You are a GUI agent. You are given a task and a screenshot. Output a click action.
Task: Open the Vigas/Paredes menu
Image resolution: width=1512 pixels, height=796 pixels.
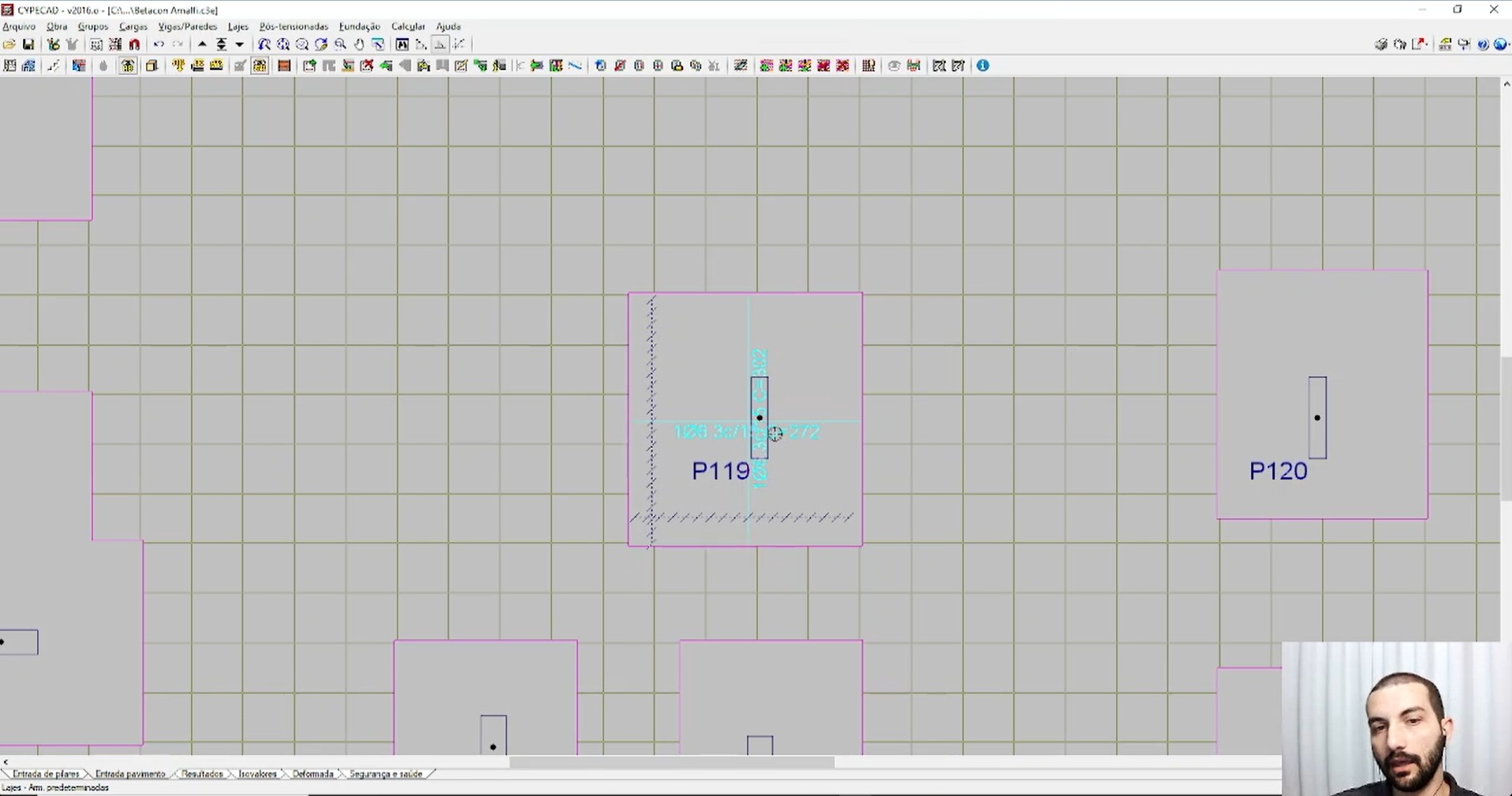[x=188, y=26]
